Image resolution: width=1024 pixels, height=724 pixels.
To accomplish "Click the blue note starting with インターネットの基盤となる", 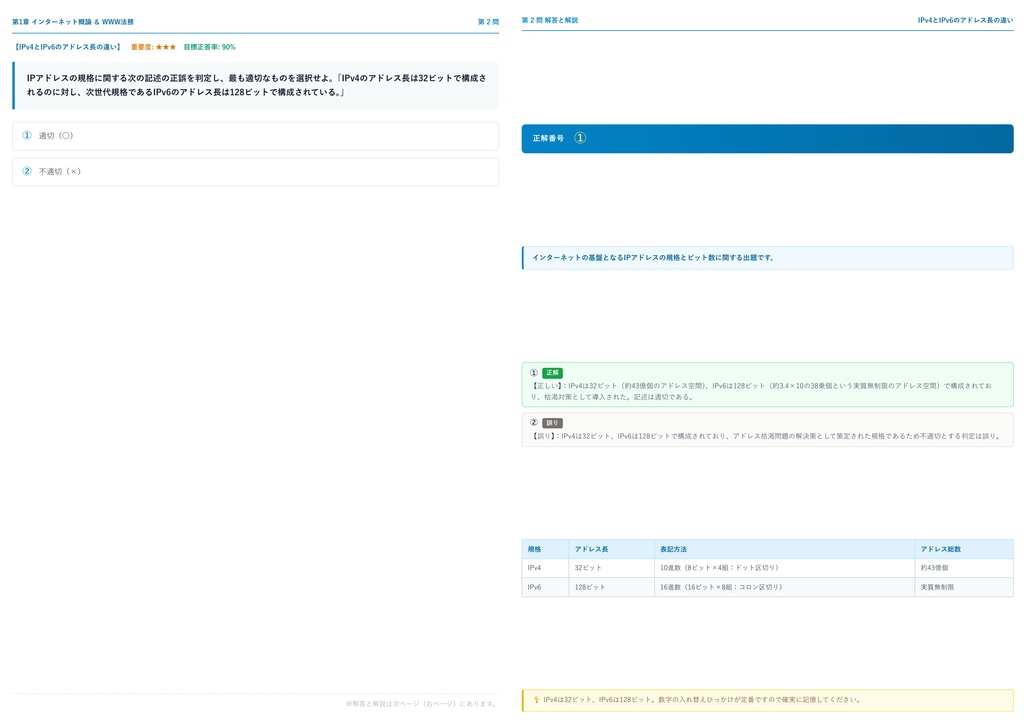I will [767, 258].
